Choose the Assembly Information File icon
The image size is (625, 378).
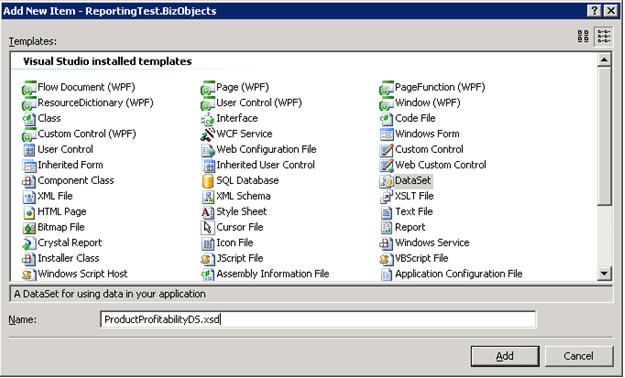[208, 274]
